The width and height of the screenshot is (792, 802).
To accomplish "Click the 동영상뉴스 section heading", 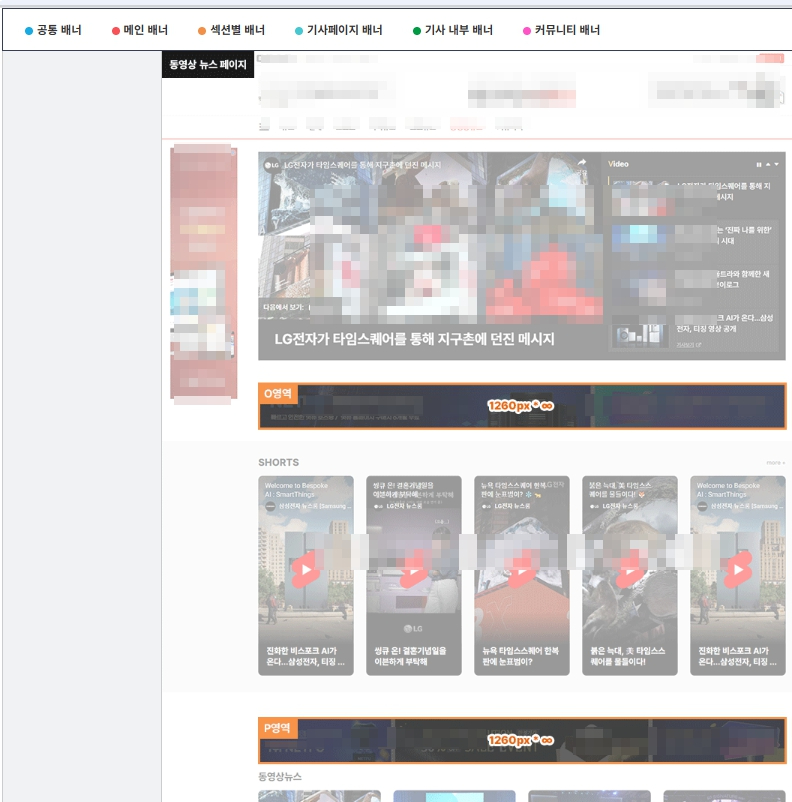I will 280,776.
